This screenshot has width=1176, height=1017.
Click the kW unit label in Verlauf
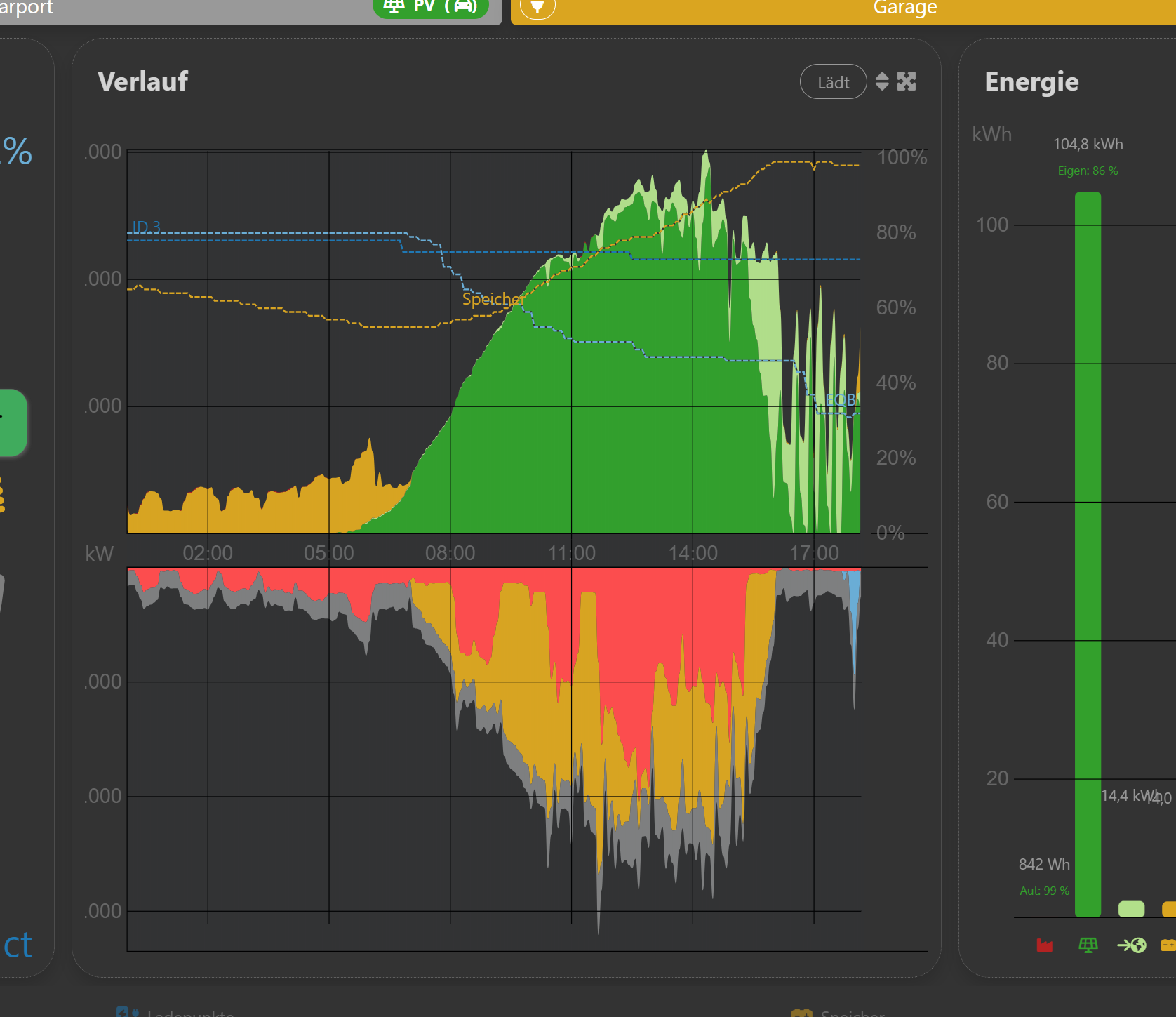pos(99,553)
